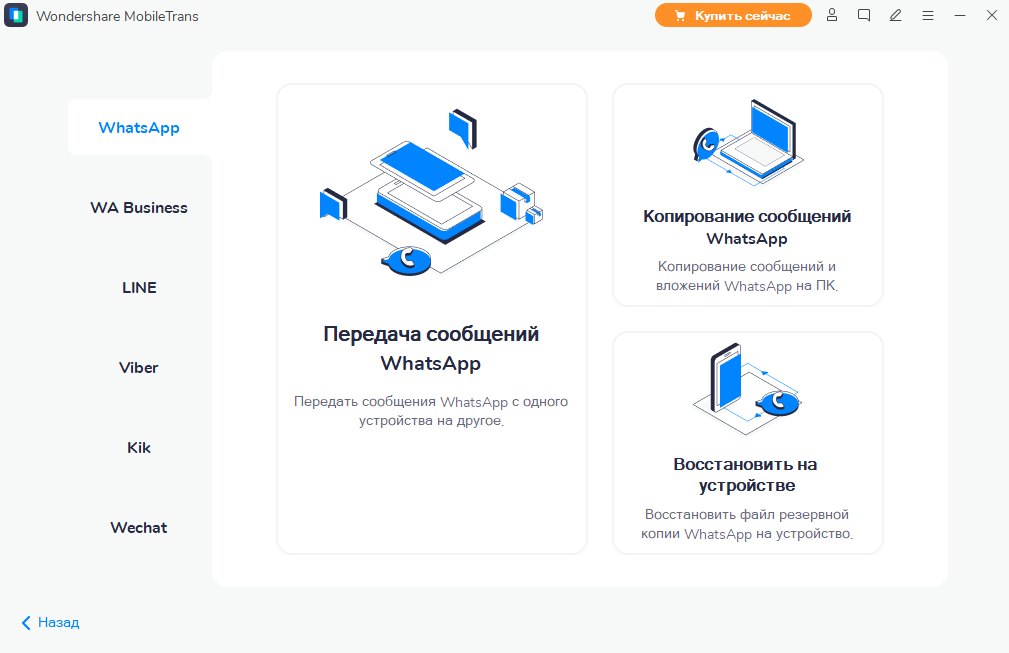This screenshot has height=653, width=1009.
Task: Click the Купить сейчас button
Action: pos(733,15)
